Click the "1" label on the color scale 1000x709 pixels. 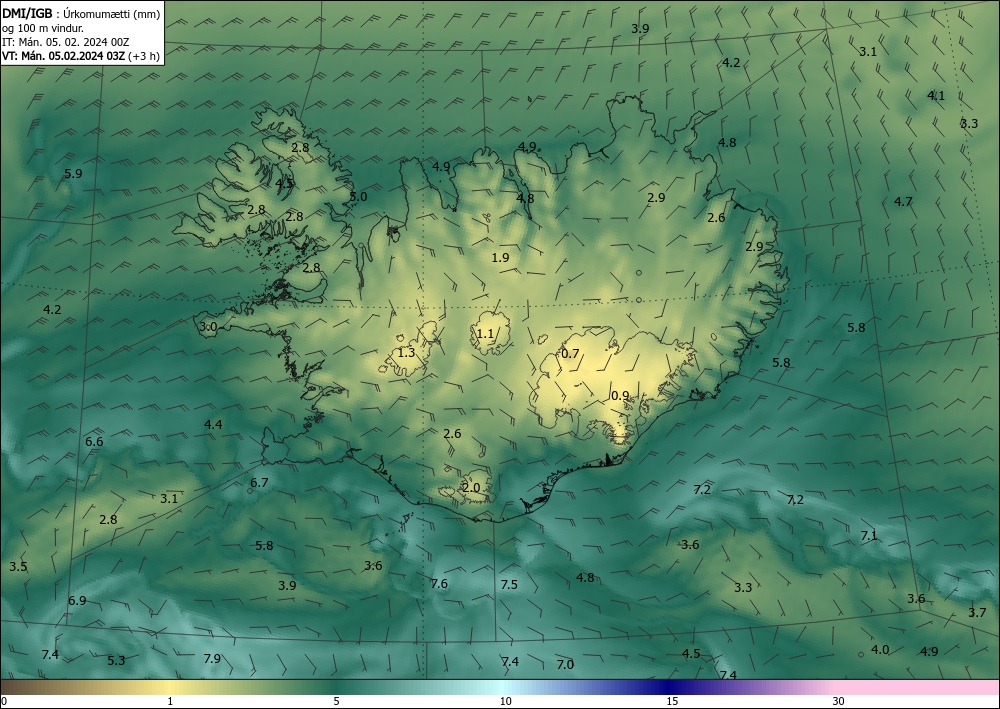(x=170, y=701)
